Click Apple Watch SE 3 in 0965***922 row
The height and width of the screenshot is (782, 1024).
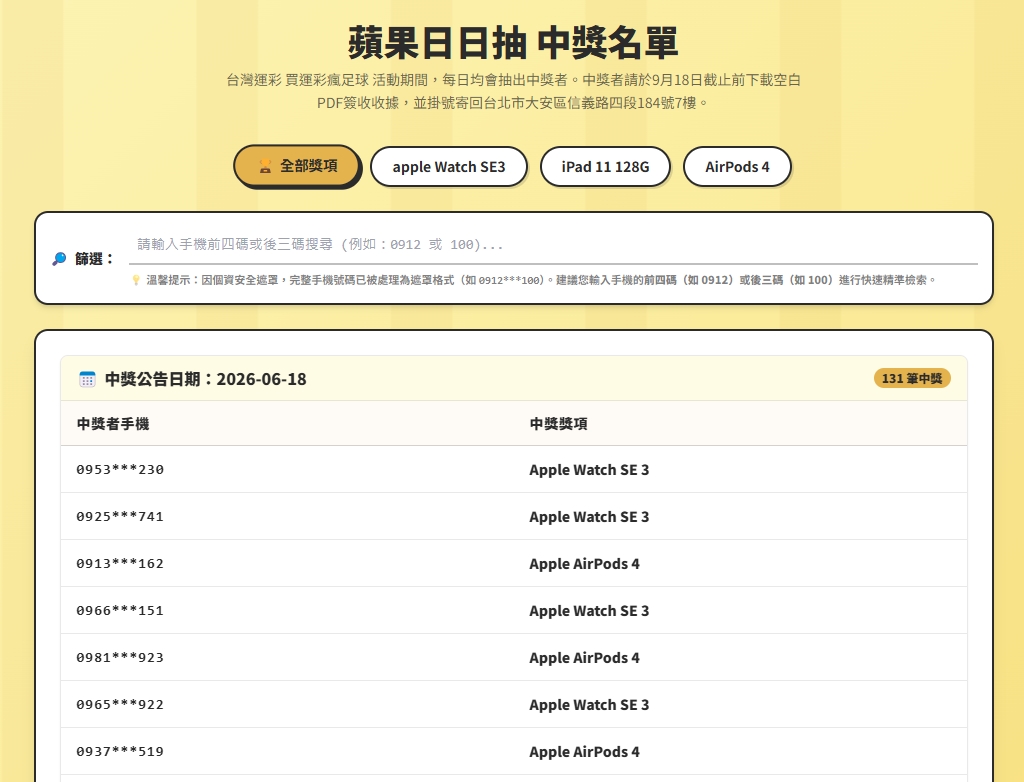click(x=589, y=705)
